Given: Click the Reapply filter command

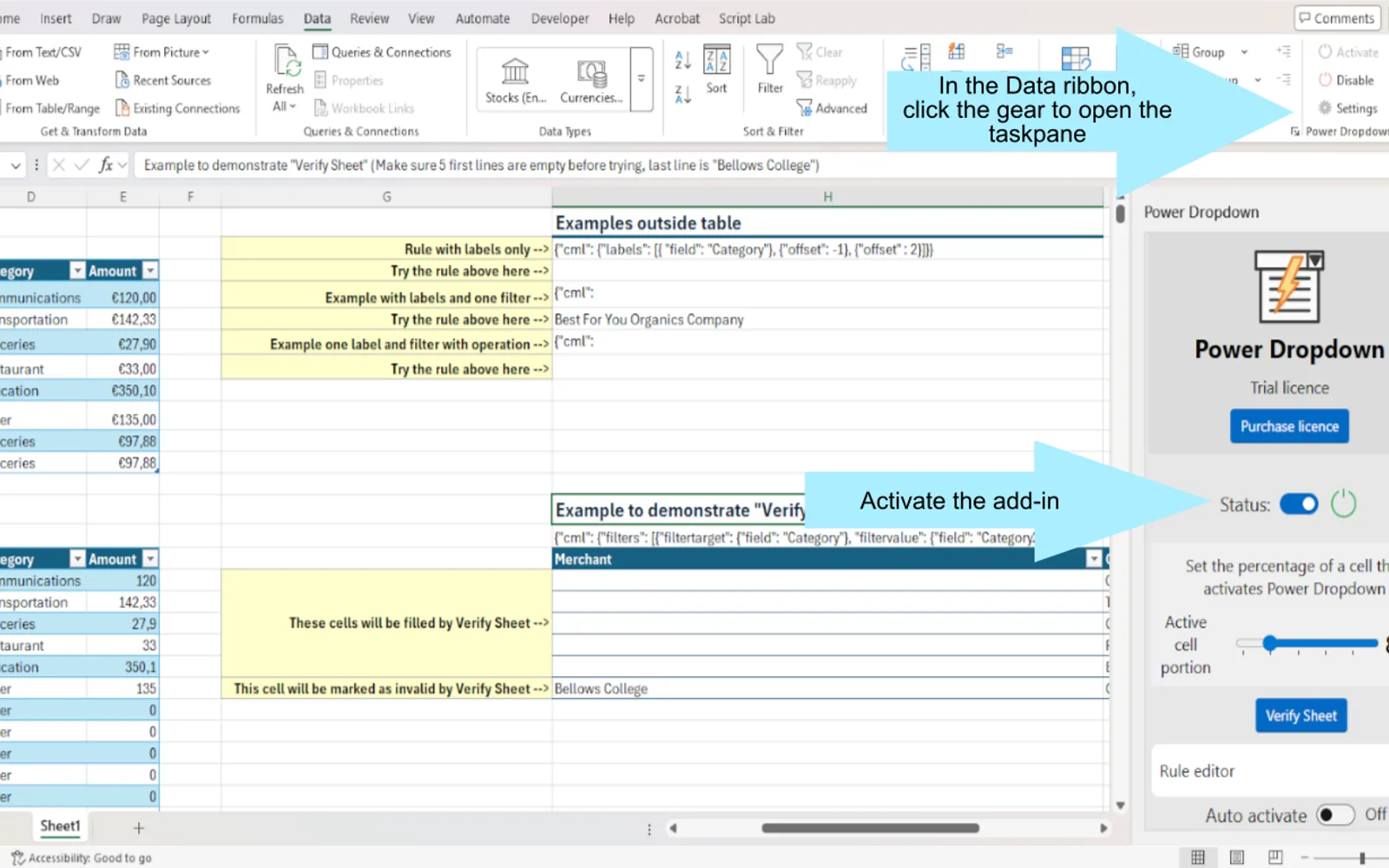Looking at the screenshot, I should coord(826,80).
